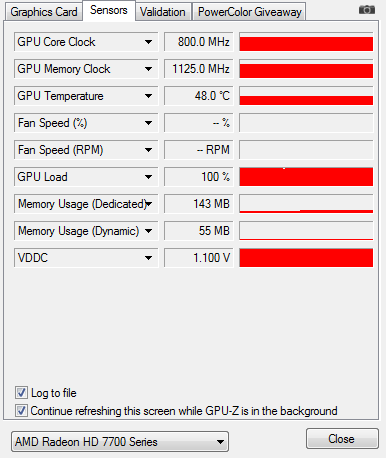Click the GPU Load red history graph
386x458 pixels.
(306, 177)
